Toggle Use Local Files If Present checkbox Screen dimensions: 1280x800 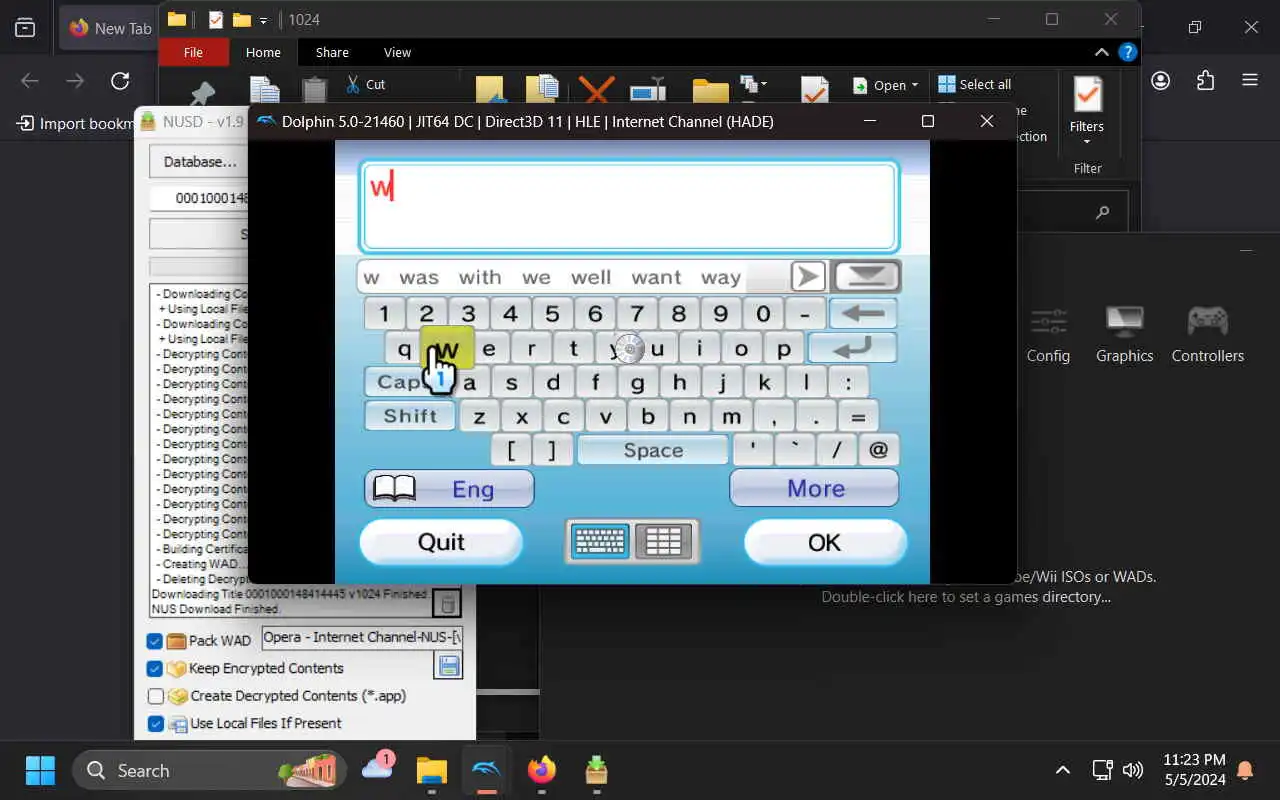pyautogui.click(x=155, y=723)
